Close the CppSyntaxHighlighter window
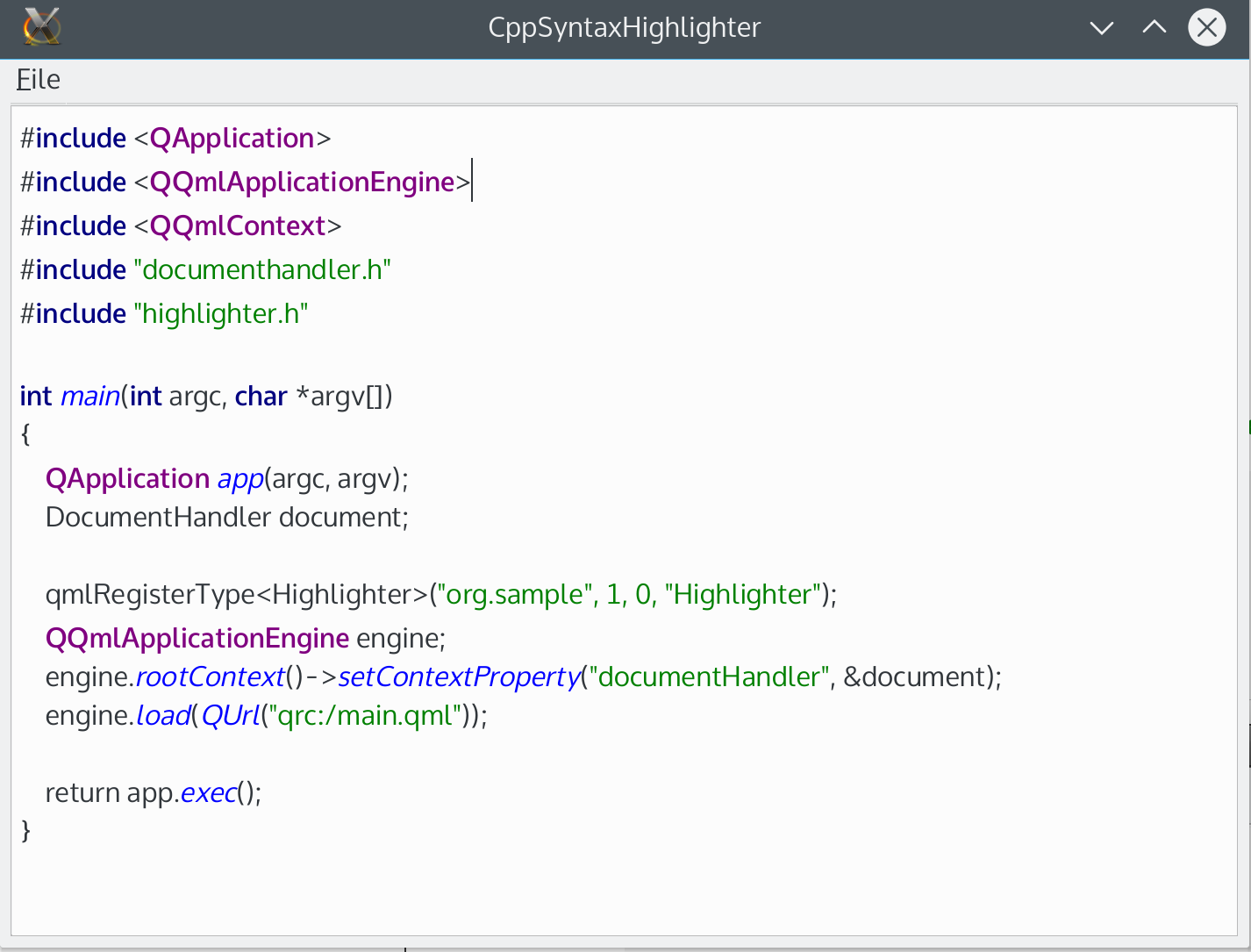This screenshot has height=952, width=1251. (1207, 27)
